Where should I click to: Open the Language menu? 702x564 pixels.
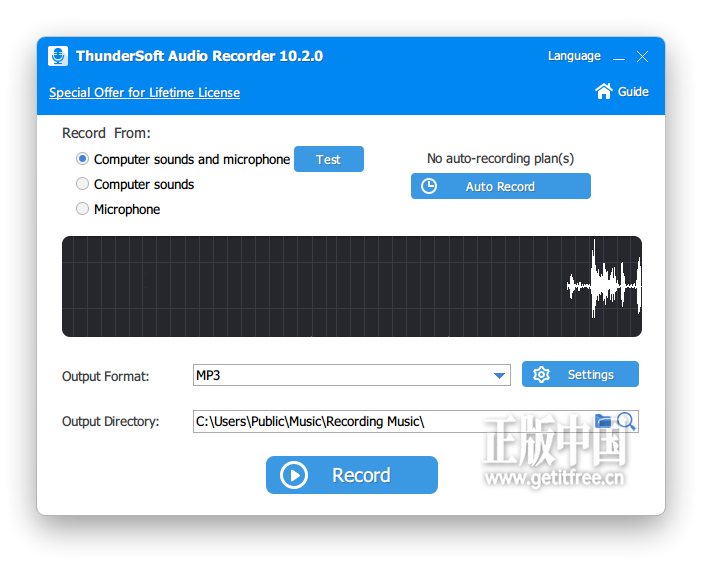tap(574, 56)
